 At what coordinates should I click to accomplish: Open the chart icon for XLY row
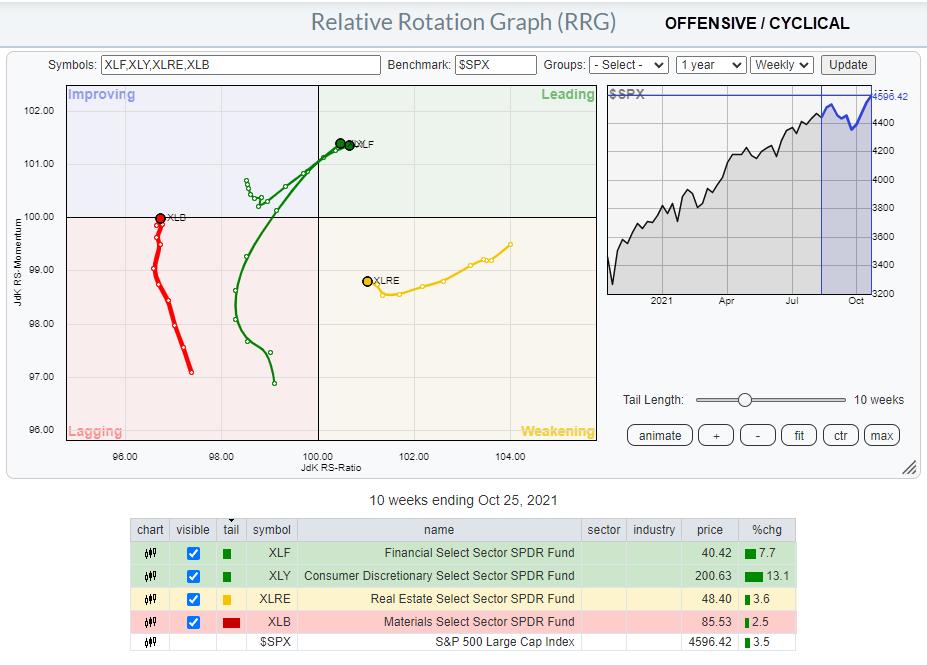(150, 576)
